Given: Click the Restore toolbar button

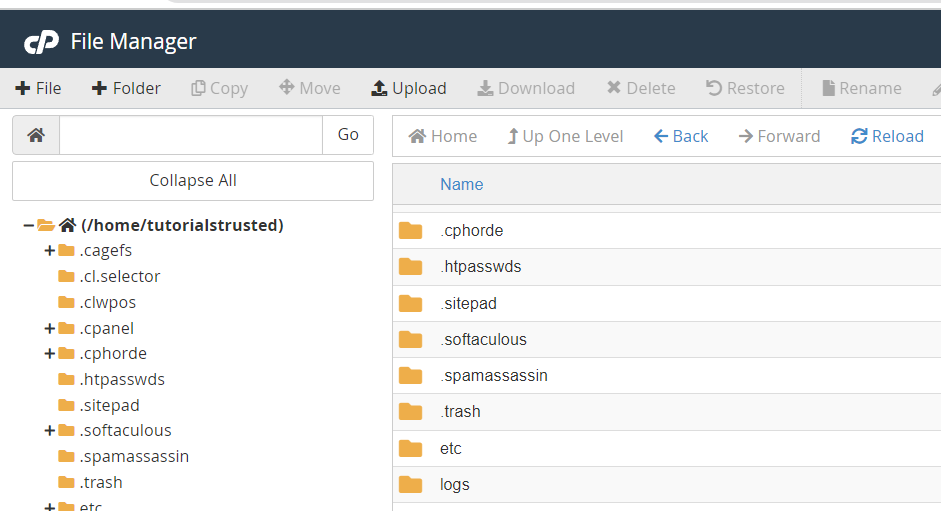Looking at the screenshot, I should pyautogui.click(x=745, y=88).
